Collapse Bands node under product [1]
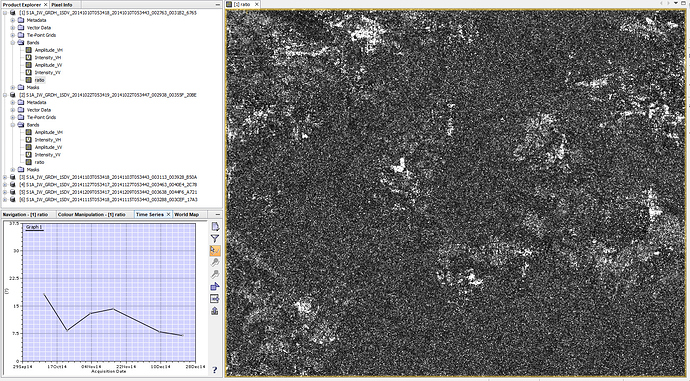 click(x=13, y=43)
